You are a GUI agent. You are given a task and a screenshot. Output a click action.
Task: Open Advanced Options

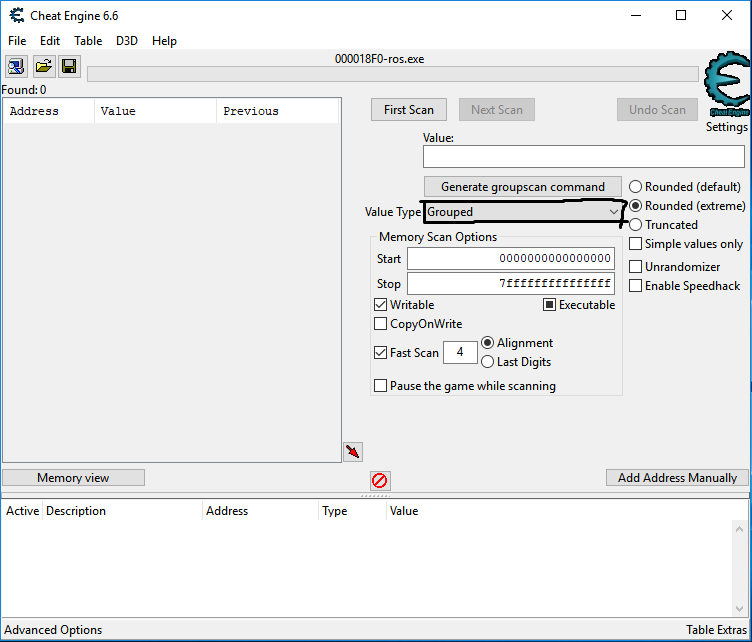[x=53, y=630]
